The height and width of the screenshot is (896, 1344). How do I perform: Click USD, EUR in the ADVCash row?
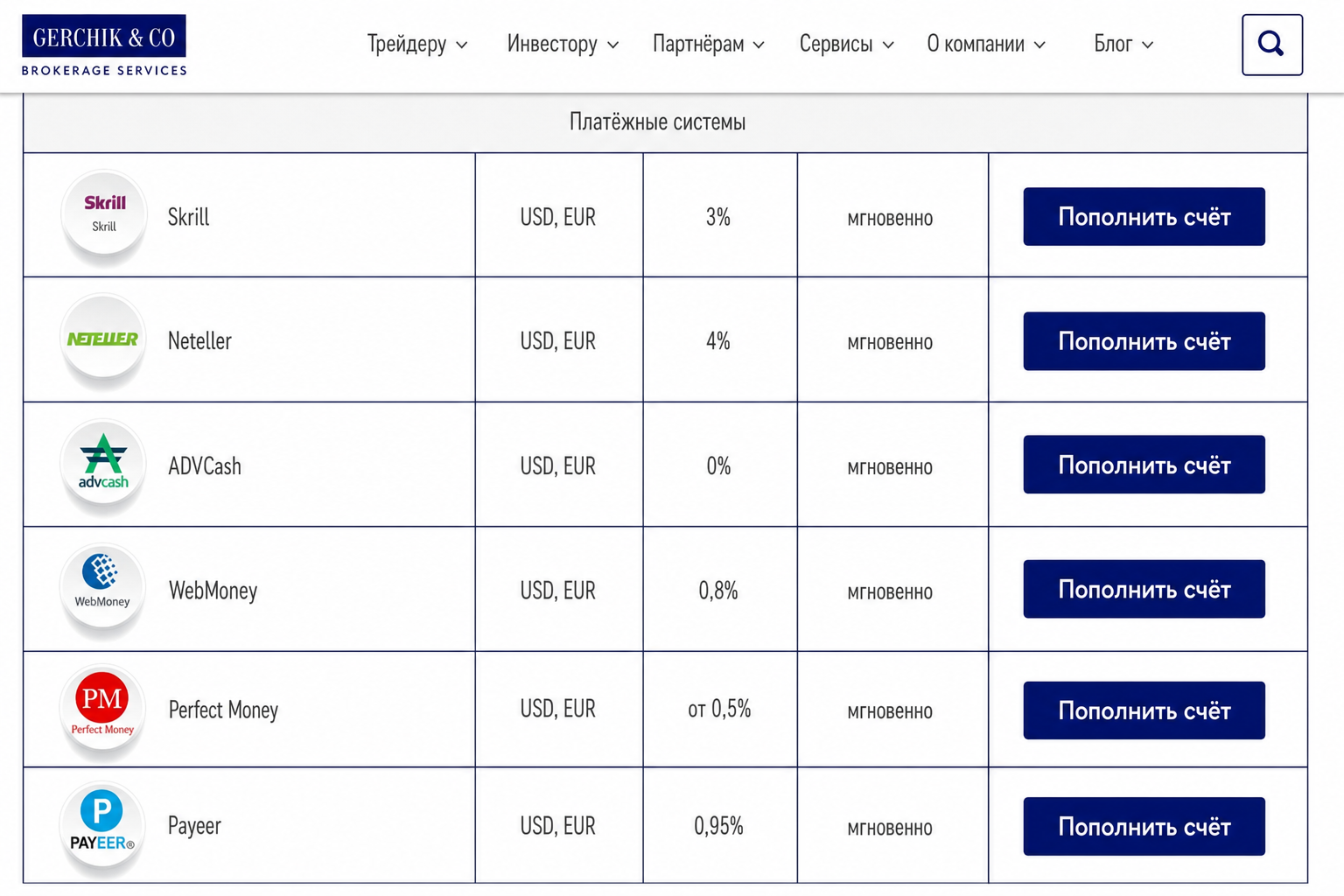558,466
